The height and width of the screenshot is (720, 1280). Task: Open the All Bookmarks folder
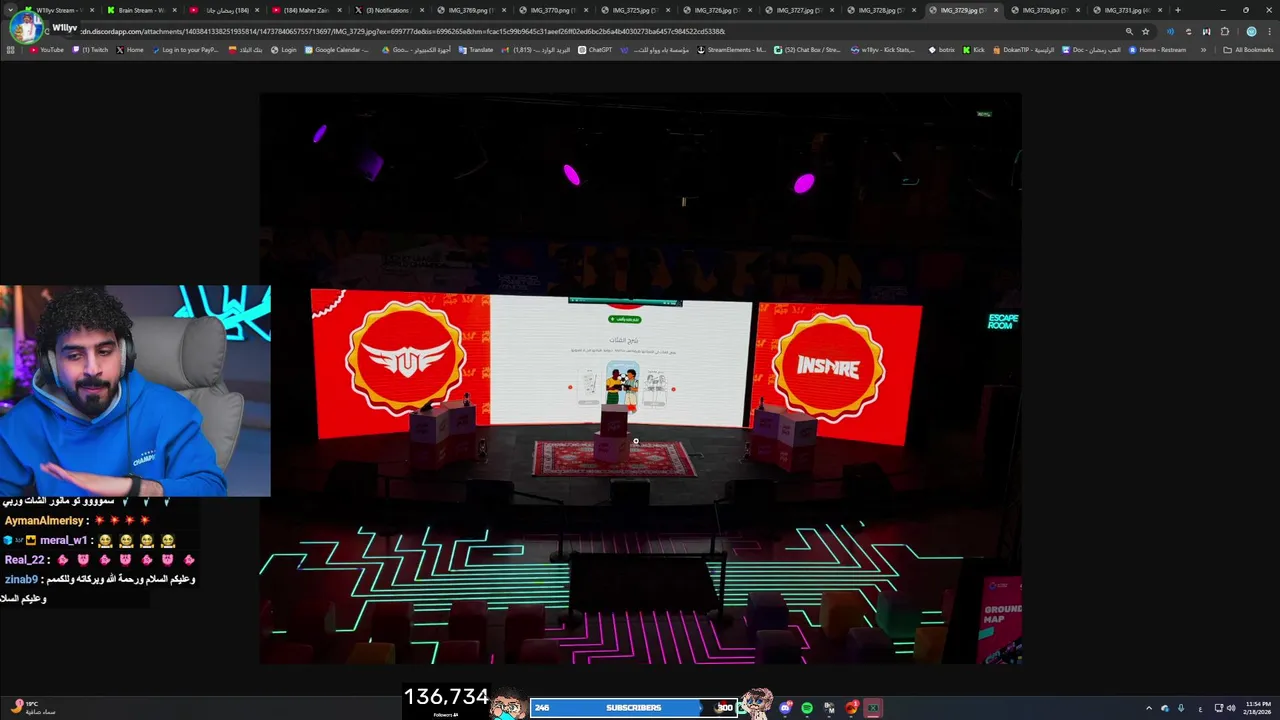[1248, 50]
